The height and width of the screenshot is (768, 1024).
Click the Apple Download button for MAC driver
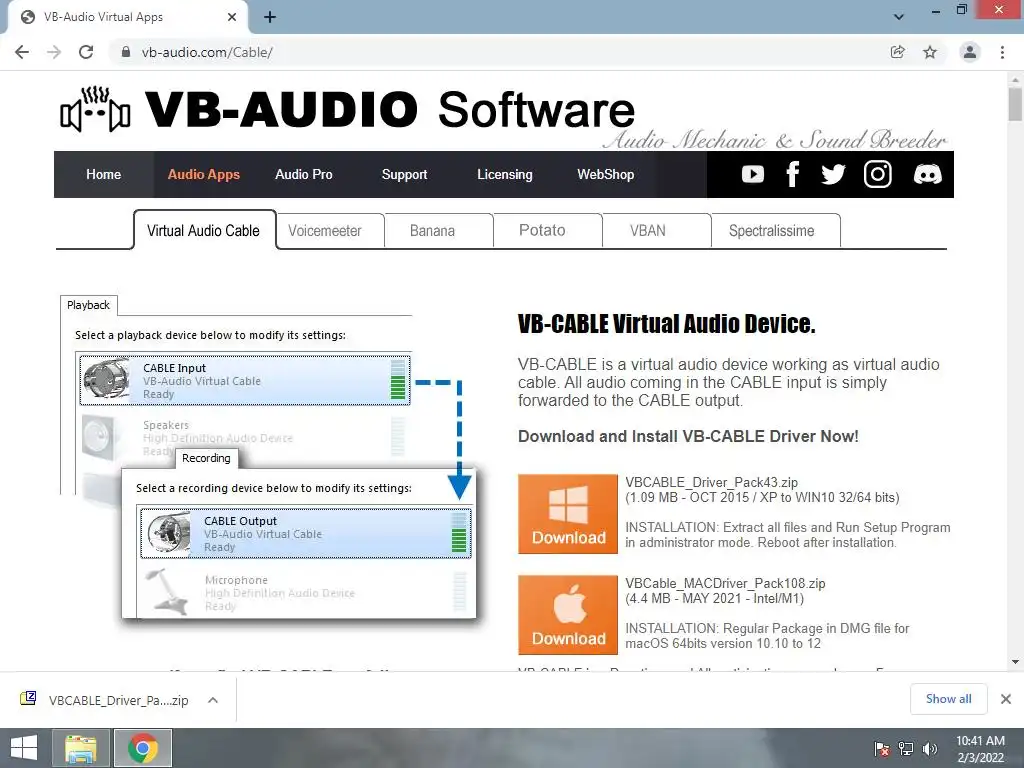(x=568, y=615)
